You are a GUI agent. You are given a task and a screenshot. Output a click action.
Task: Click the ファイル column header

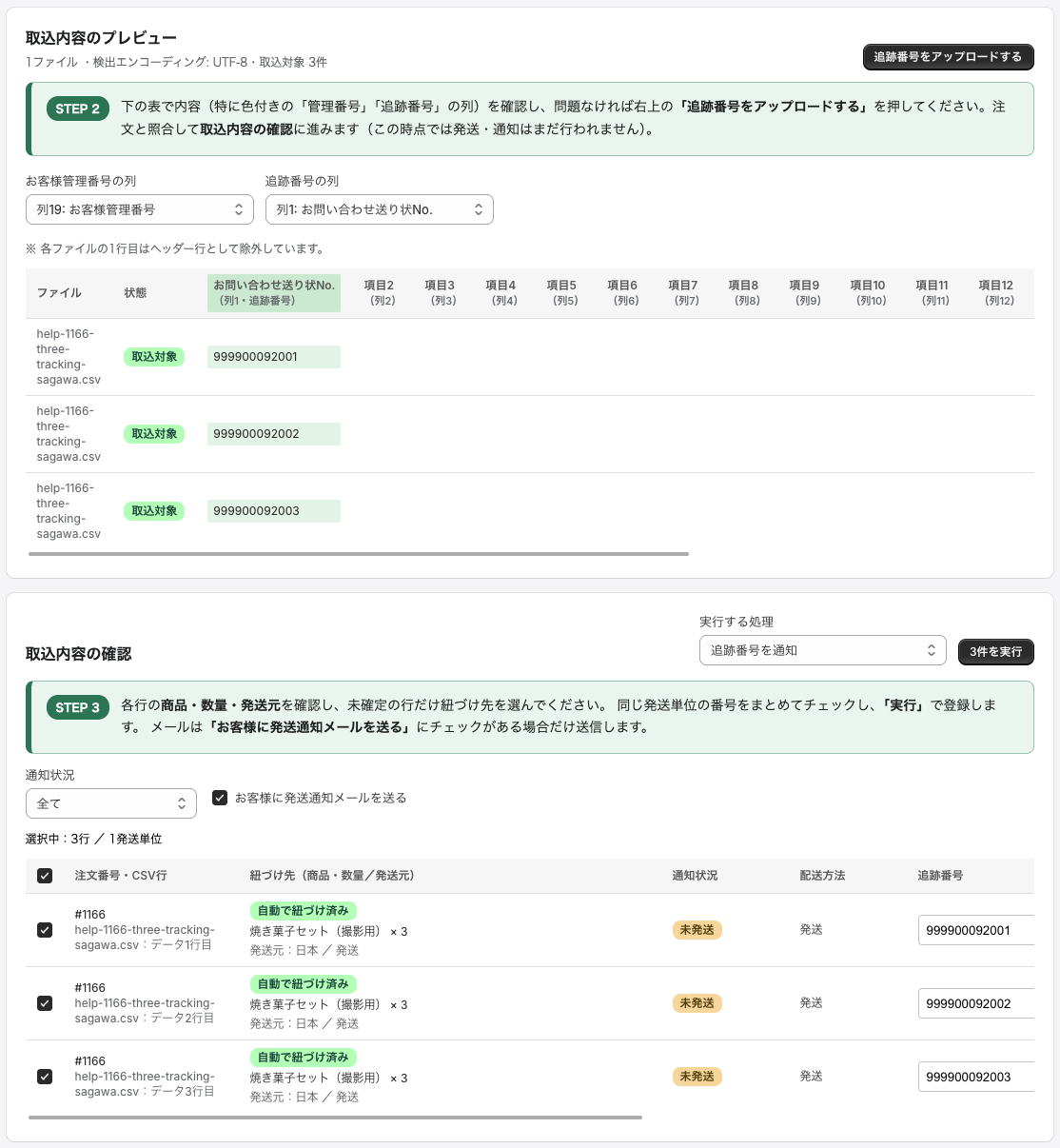(x=59, y=293)
